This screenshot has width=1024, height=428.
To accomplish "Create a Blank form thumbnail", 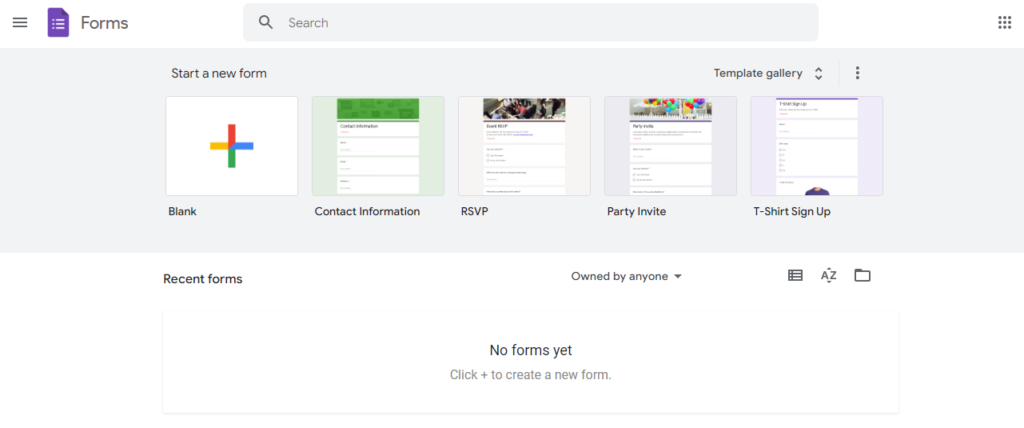I will coord(232,146).
